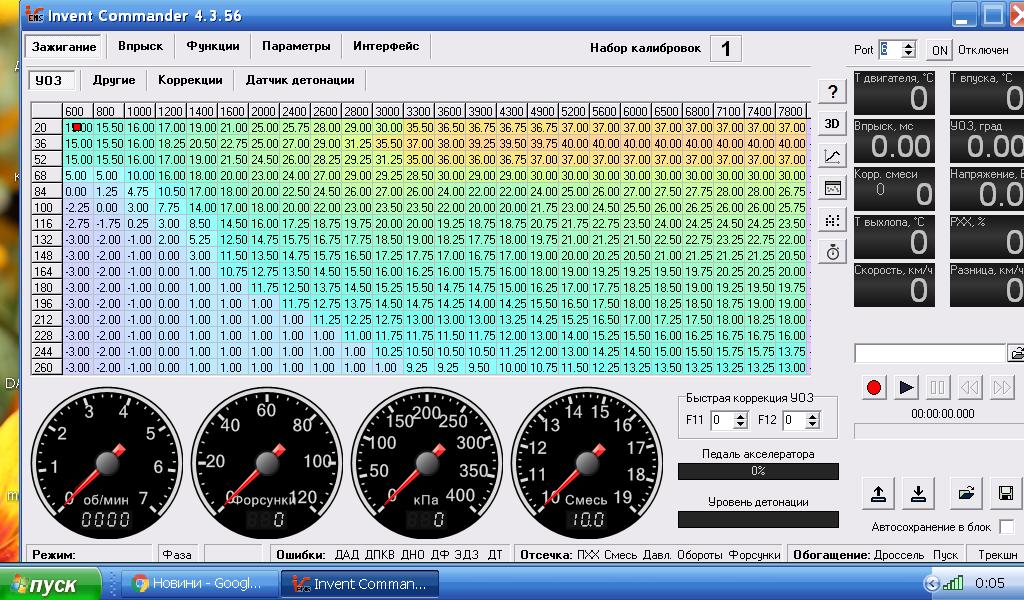Click the log file path field
The image size is (1024, 600).
point(929,354)
